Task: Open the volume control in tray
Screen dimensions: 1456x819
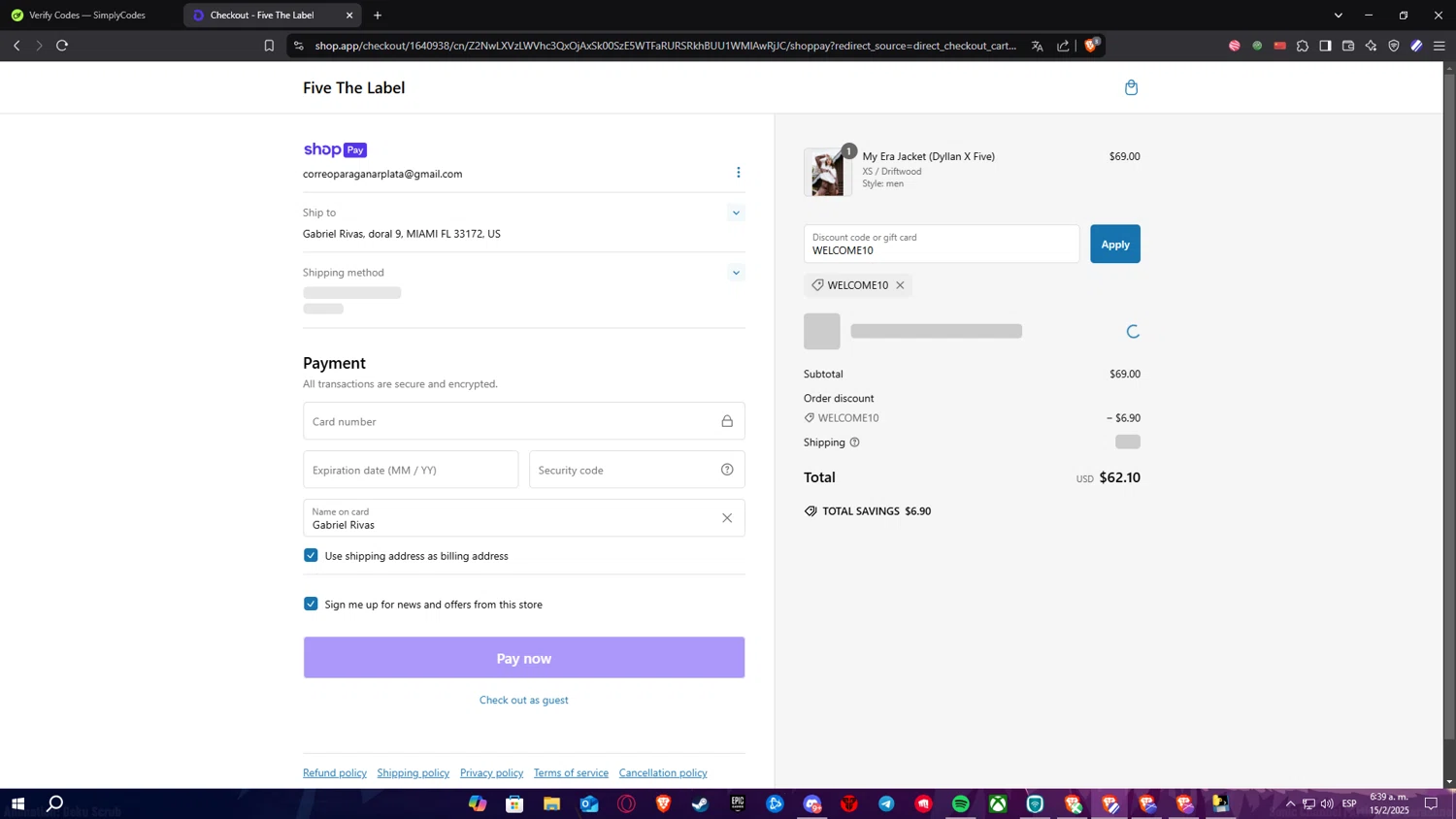Action: click(x=1327, y=803)
